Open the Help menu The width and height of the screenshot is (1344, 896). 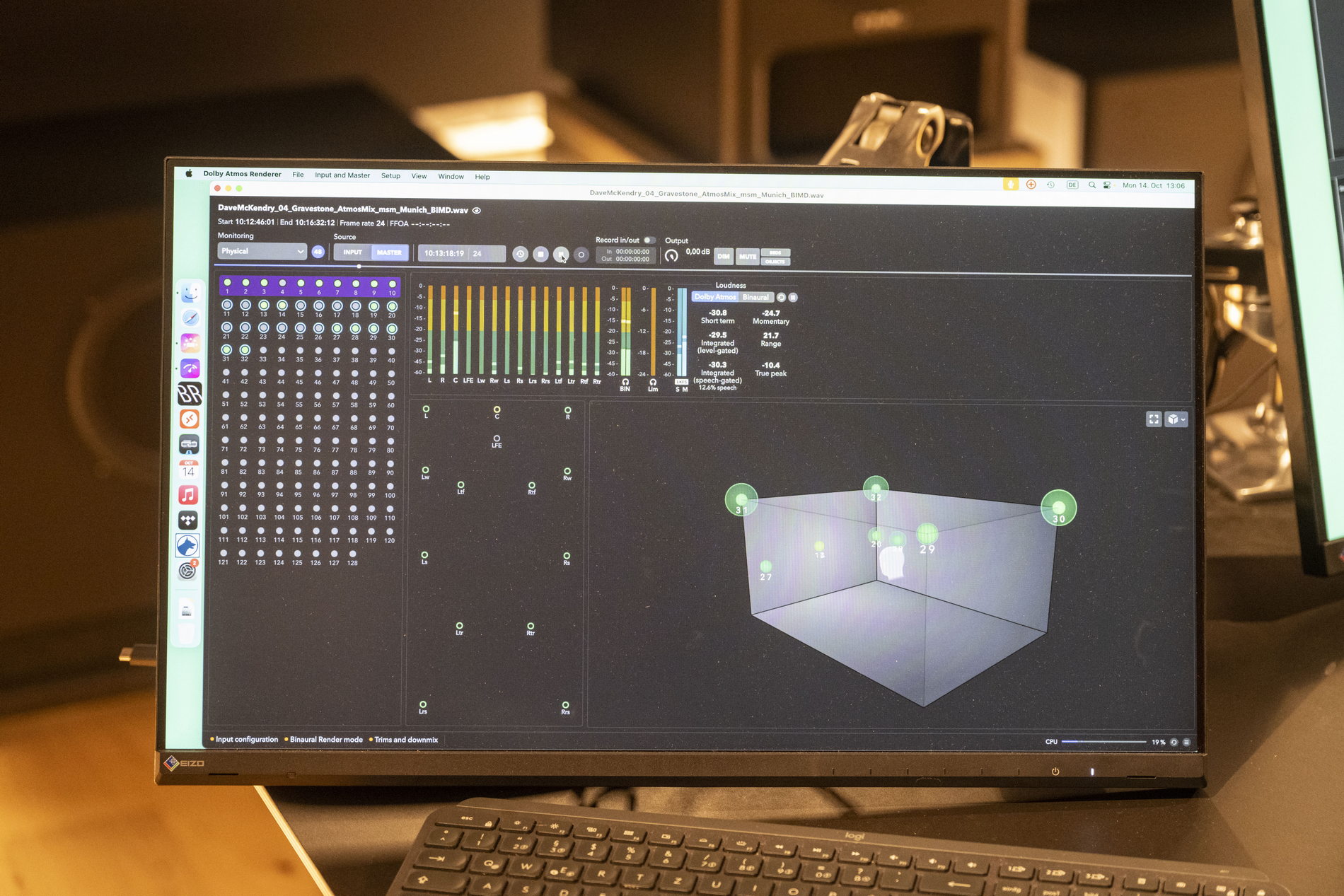[482, 177]
